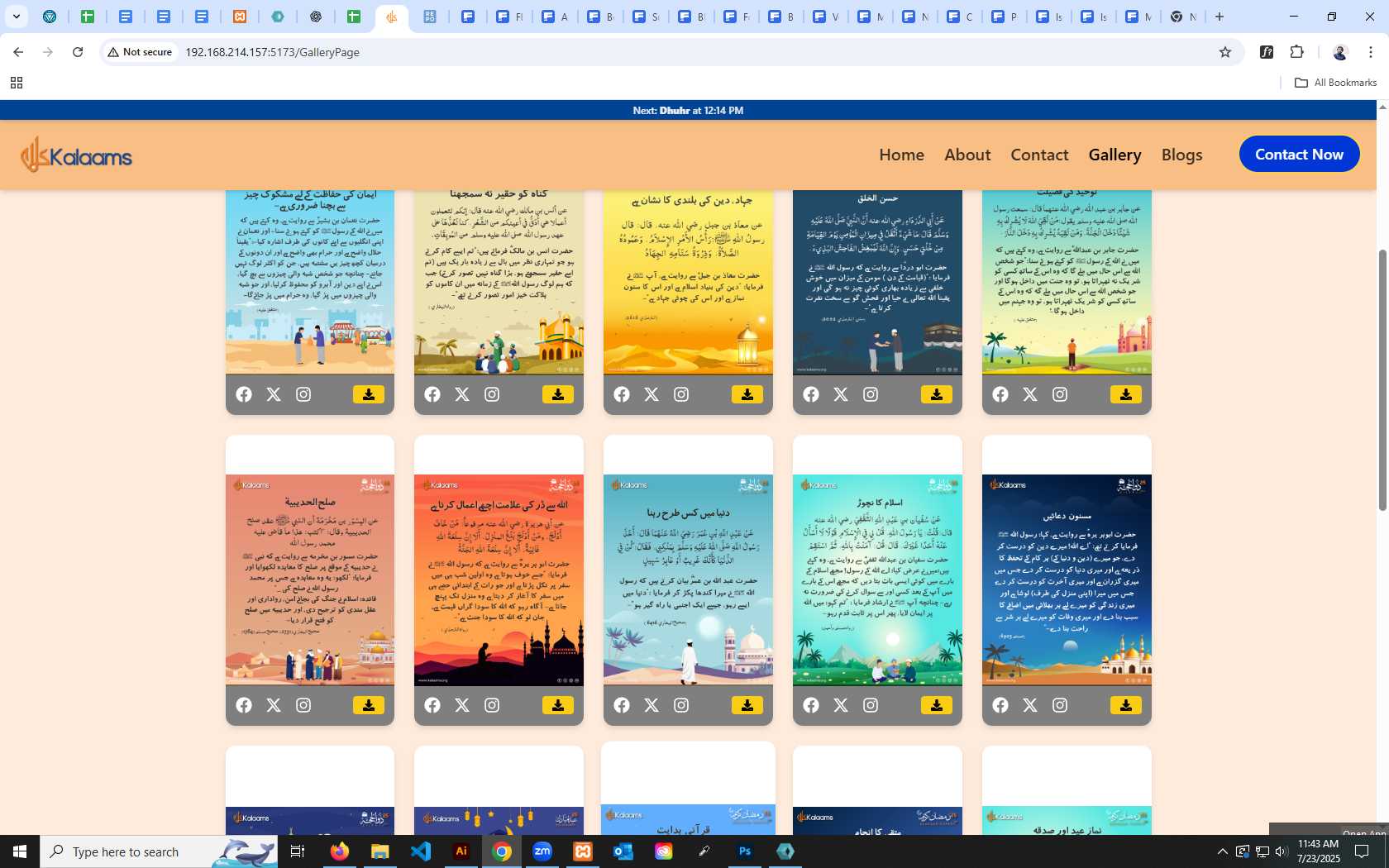Download the orange sunset mosque card
Image resolution: width=1389 pixels, height=868 pixels.
pos(558,705)
